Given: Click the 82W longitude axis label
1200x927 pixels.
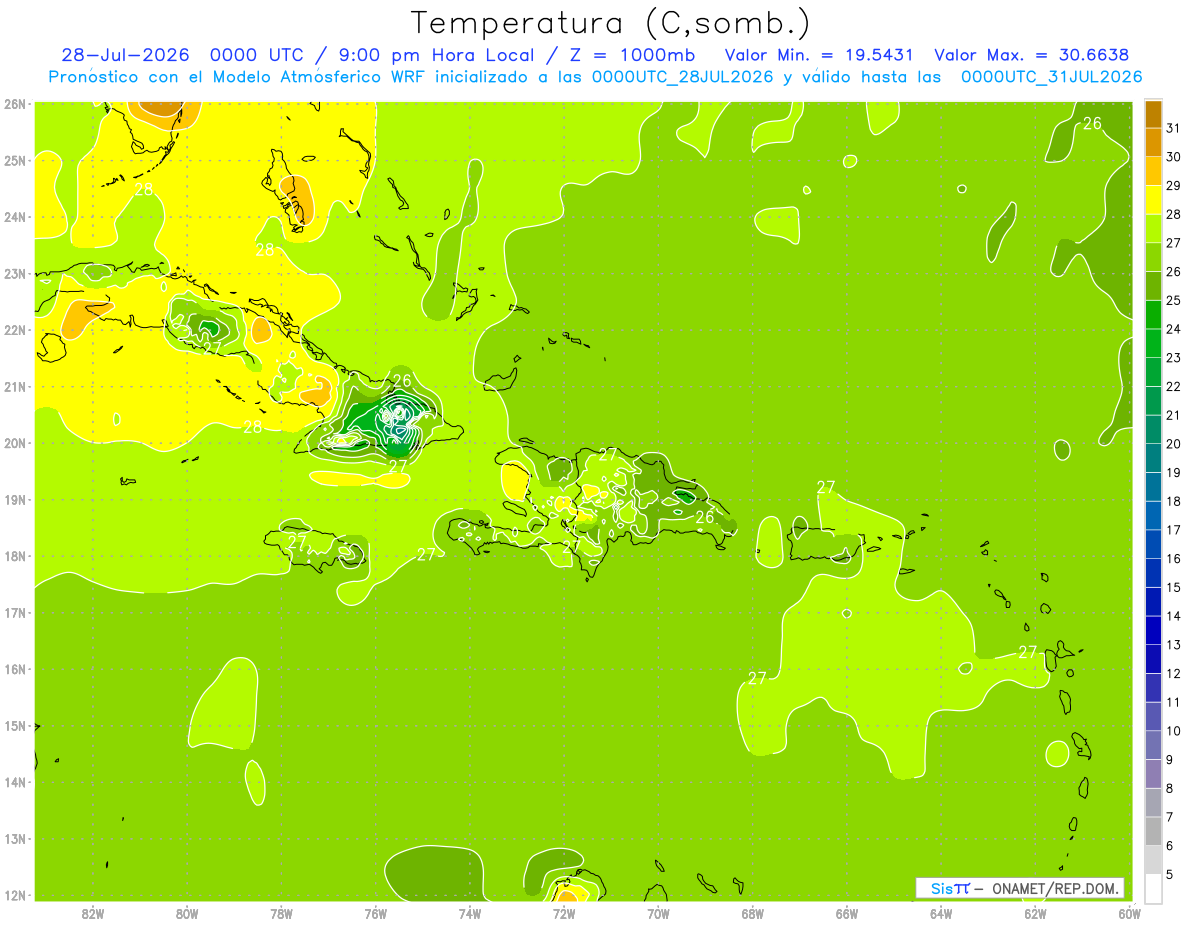Looking at the screenshot, I should 93,913.
